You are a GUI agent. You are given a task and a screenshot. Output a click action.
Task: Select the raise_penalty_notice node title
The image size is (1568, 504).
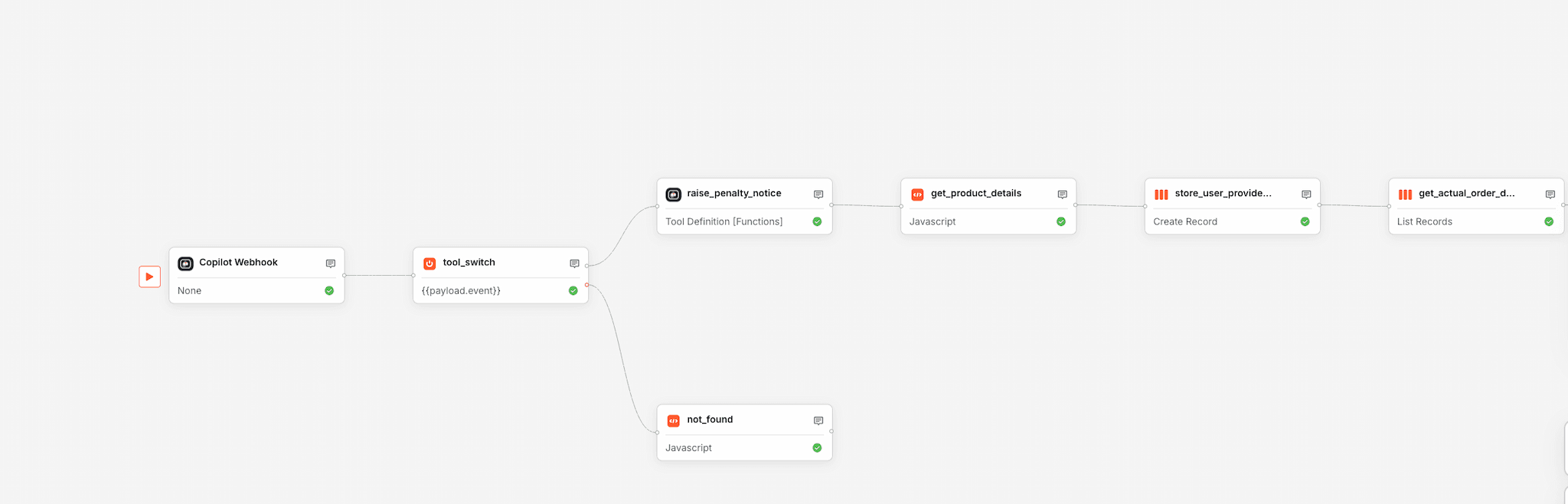(733, 193)
